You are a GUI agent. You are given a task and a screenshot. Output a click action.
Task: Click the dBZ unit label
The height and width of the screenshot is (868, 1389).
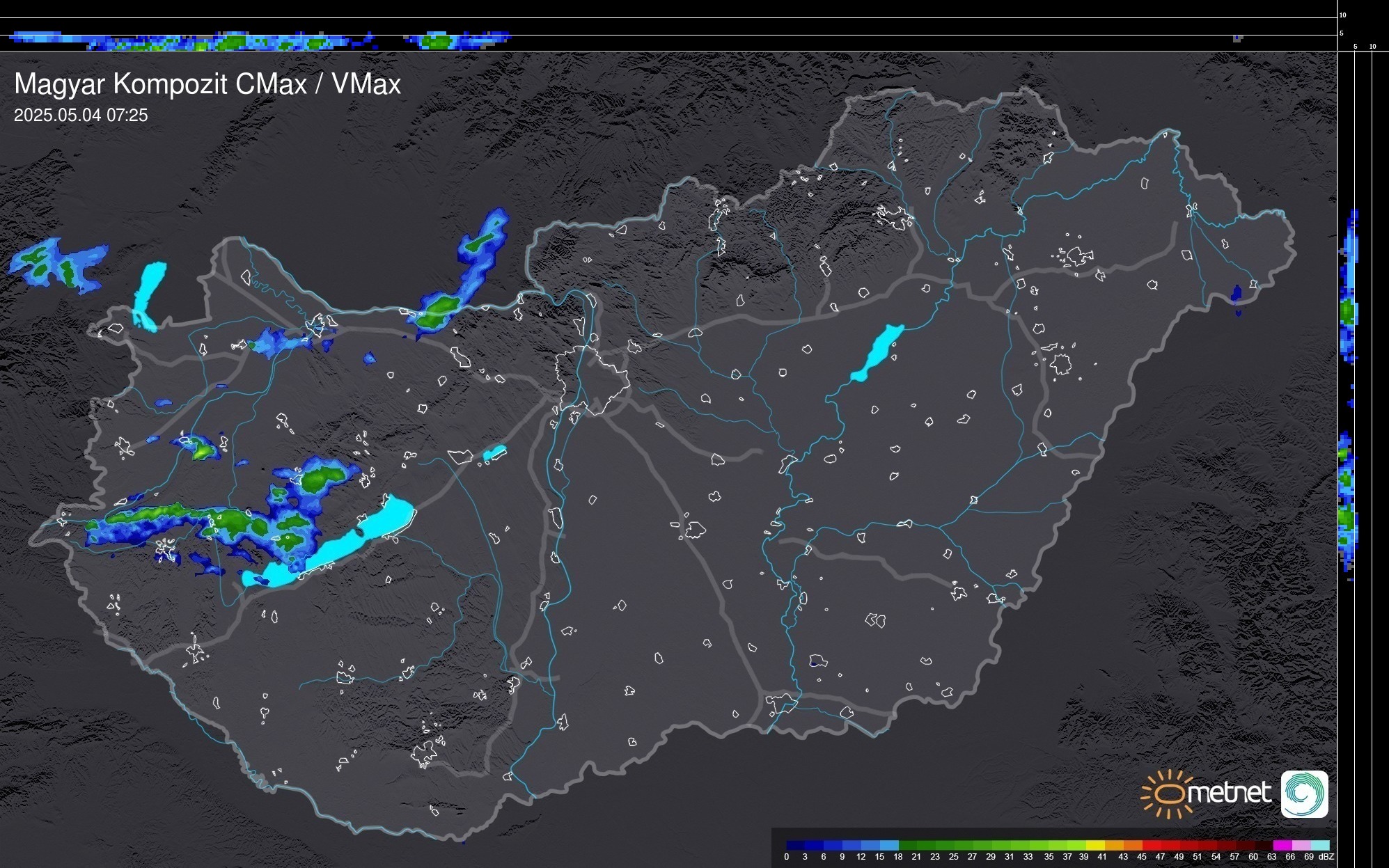pos(1326,857)
